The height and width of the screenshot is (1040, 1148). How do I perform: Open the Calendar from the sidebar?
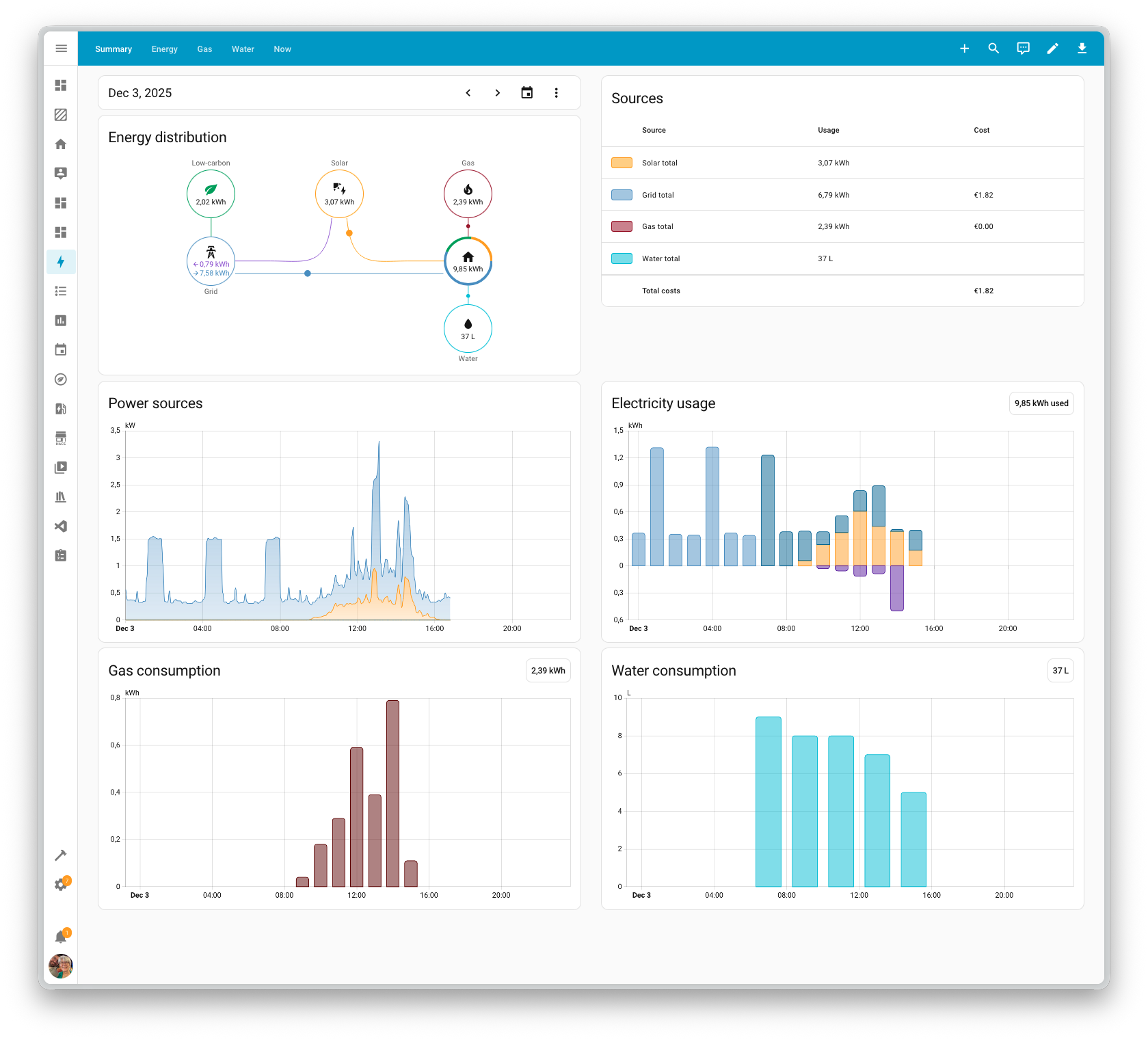click(61, 349)
